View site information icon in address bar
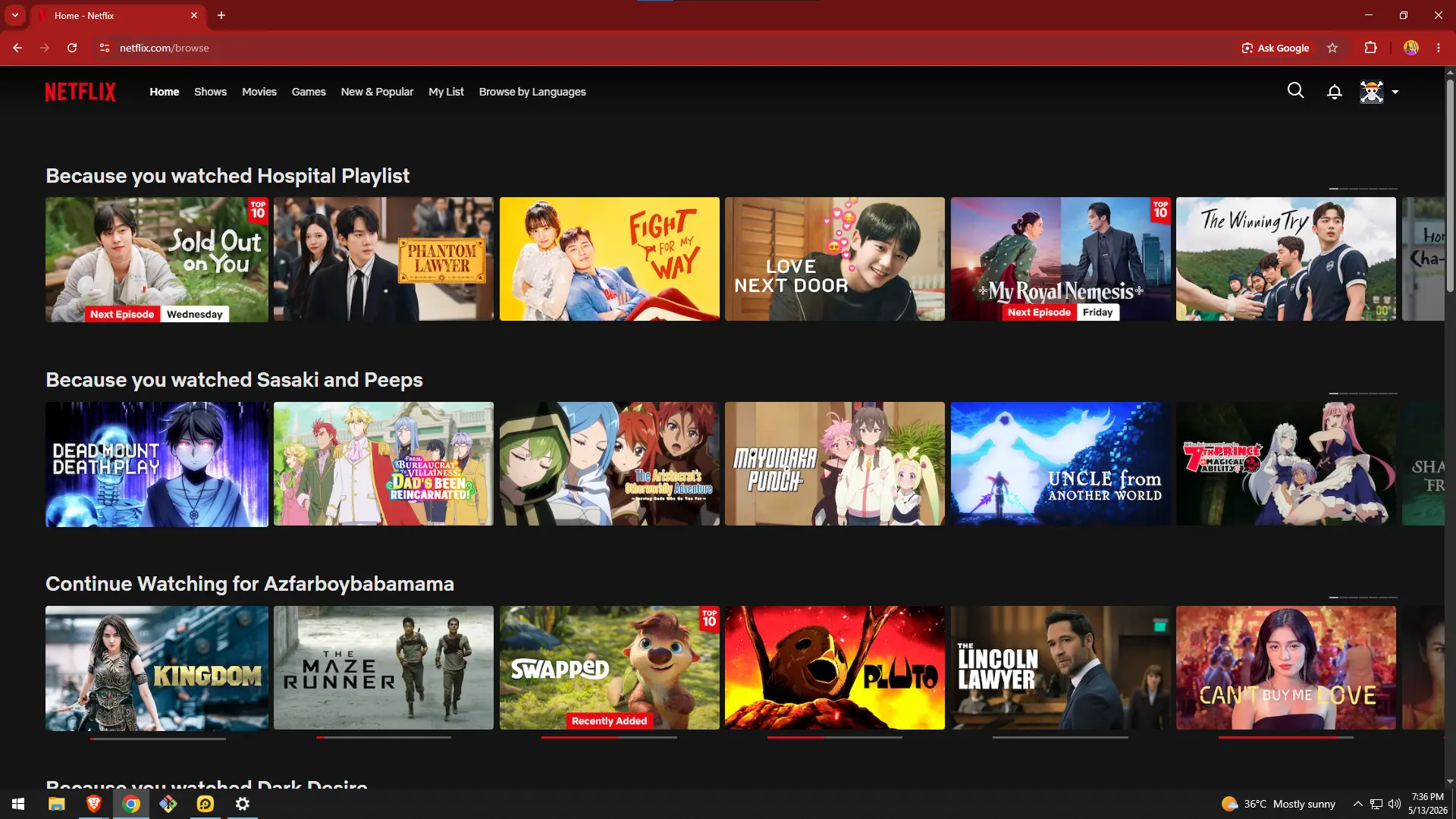This screenshot has width=1456, height=819. 105,48
